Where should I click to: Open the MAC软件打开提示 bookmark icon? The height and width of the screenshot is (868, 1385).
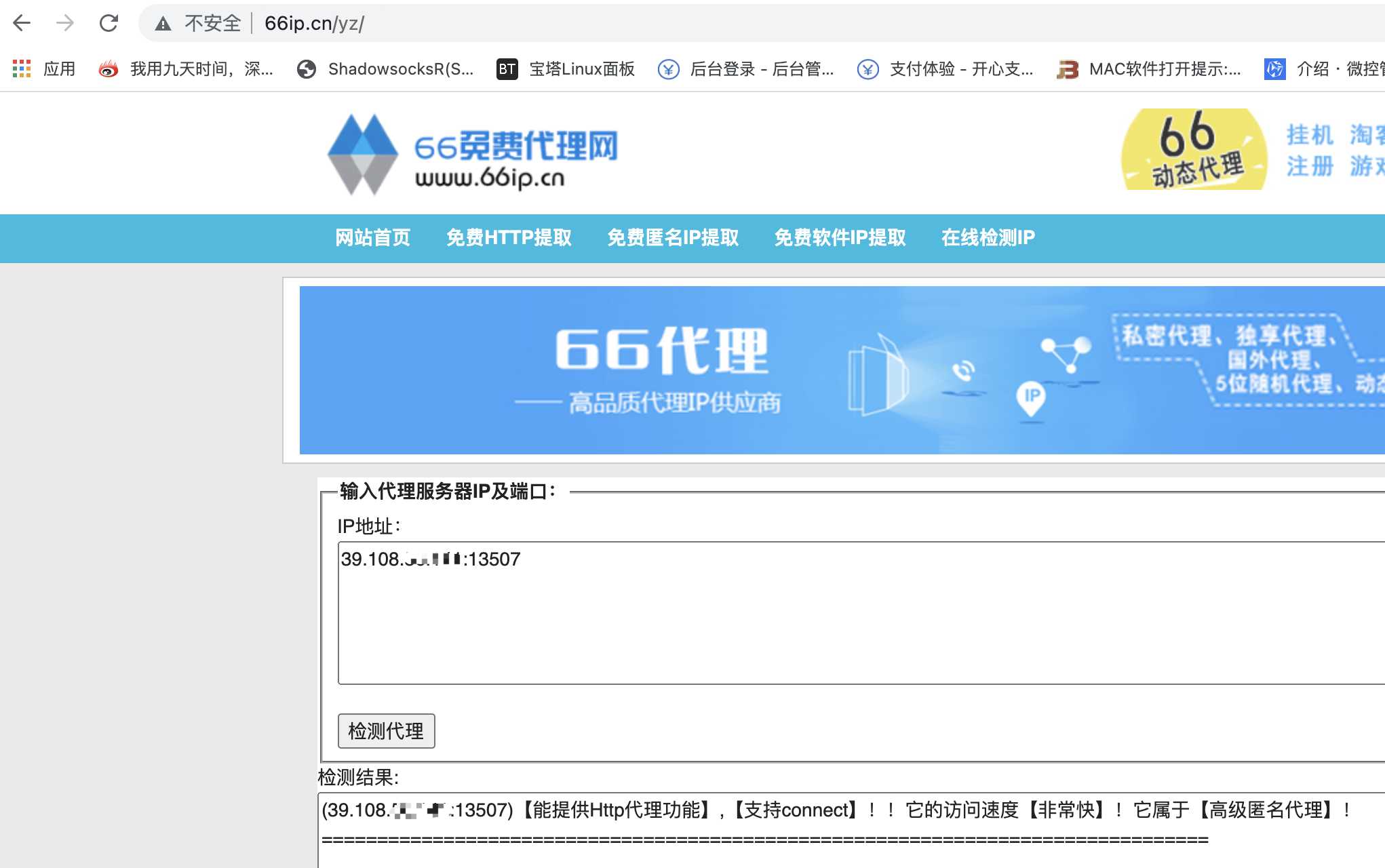1068,68
